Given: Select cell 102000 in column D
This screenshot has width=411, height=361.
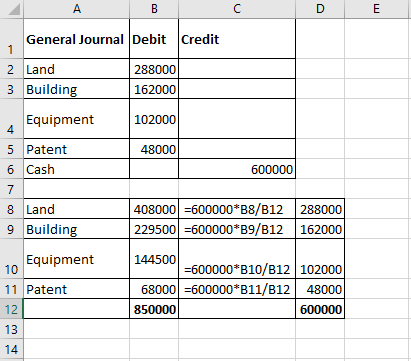Looking at the screenshot, I should (320, 259).
